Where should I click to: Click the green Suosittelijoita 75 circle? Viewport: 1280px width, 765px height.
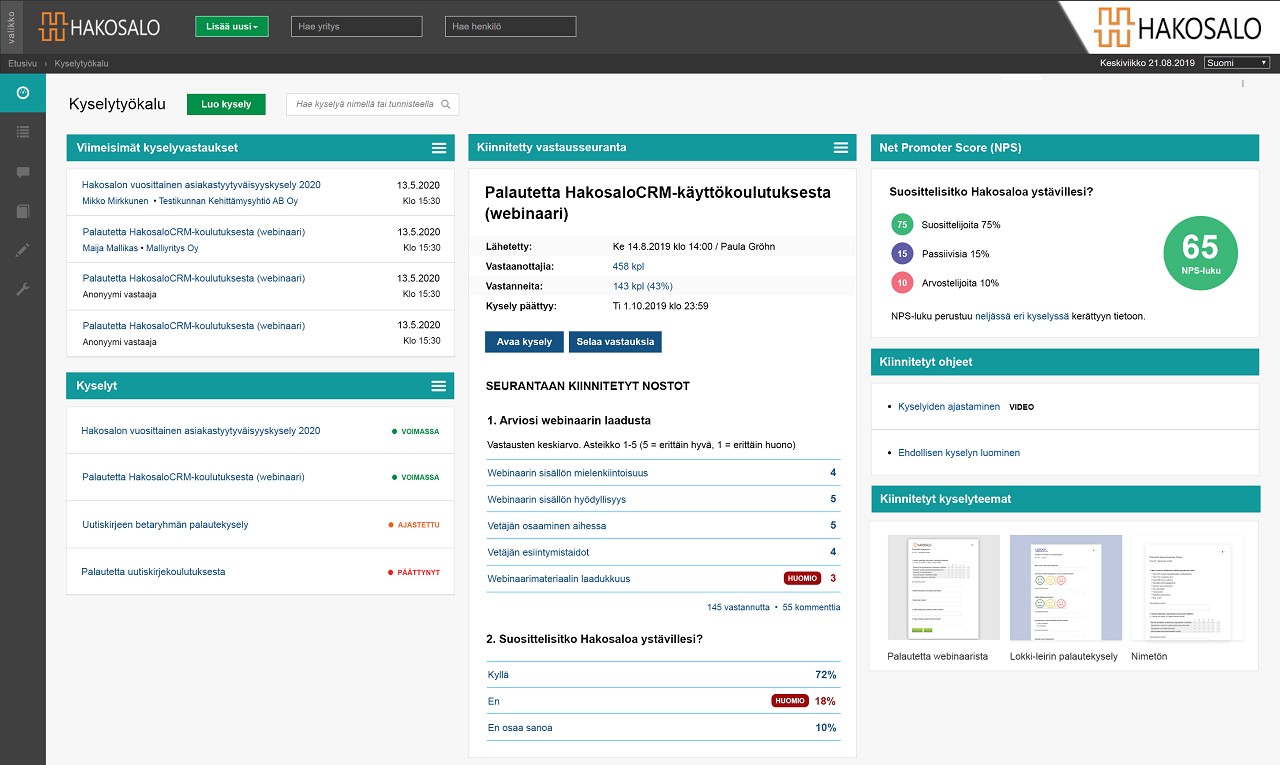(902, 225)
